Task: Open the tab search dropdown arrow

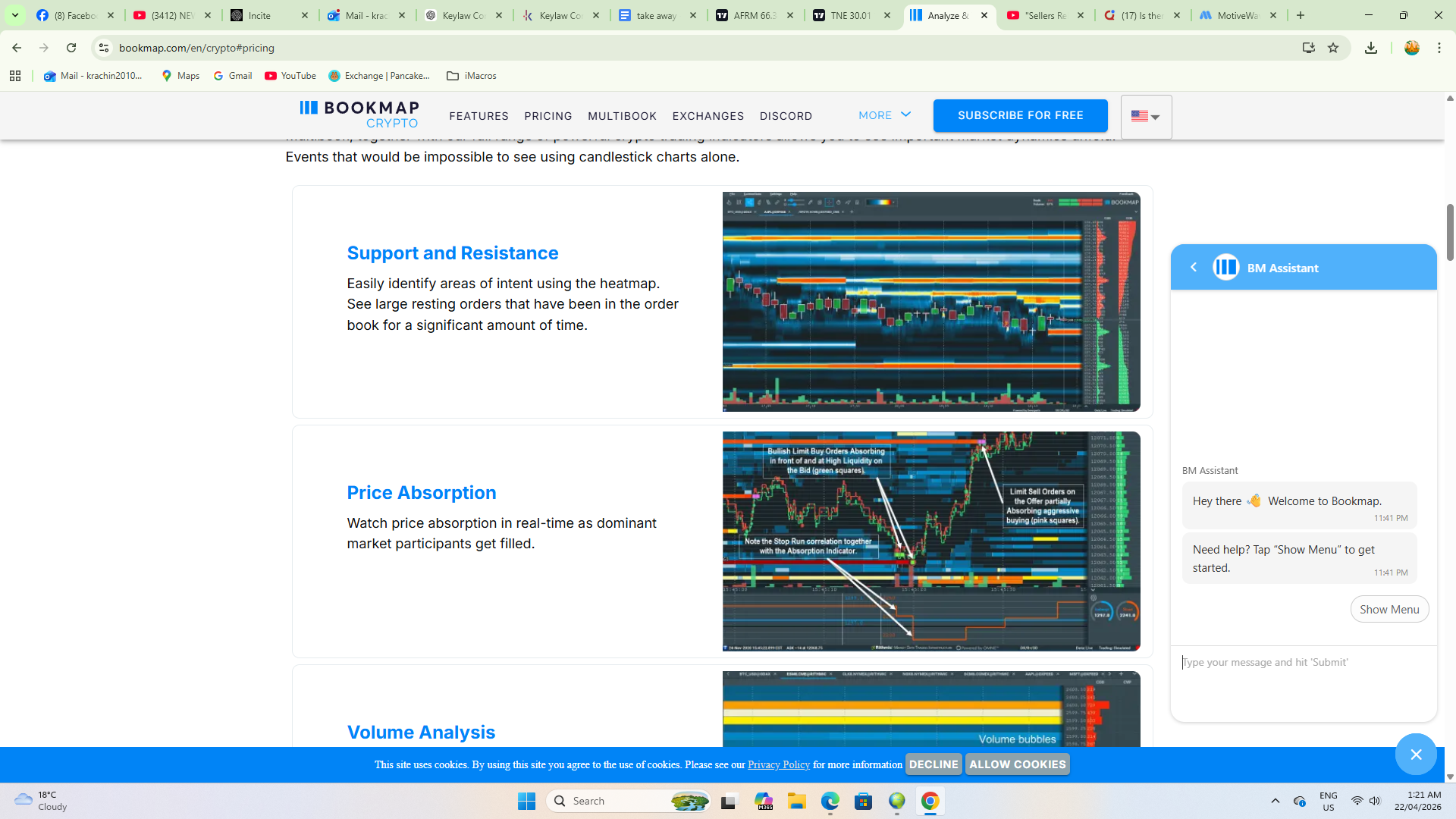Action: [14, 15]
